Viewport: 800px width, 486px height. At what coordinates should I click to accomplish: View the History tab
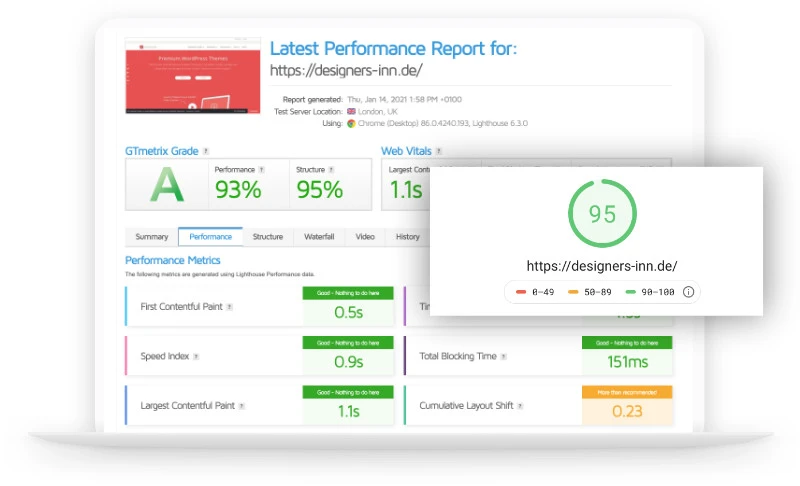408,237
